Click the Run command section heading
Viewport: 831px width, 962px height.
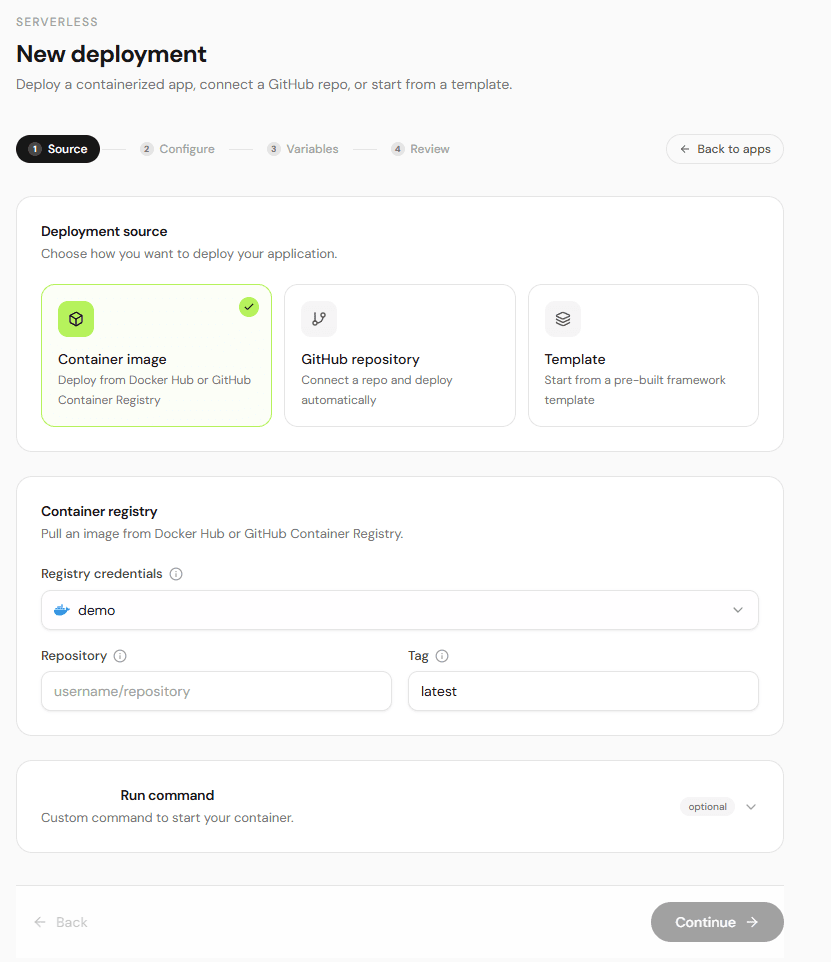(167, 795)
